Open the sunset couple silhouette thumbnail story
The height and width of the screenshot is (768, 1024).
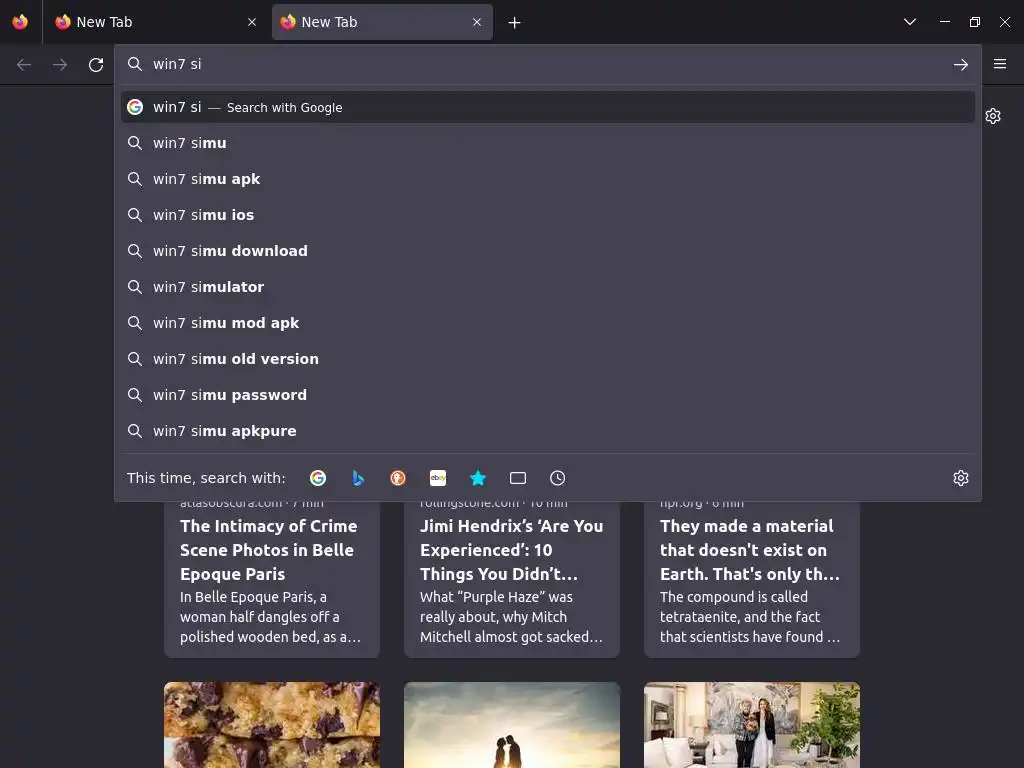point(512,725)
